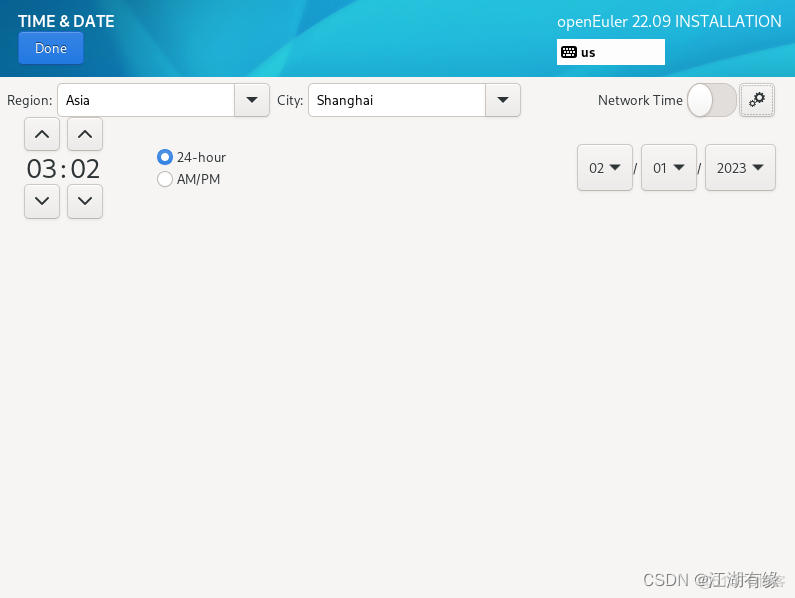Select the 24-hour radio button

(165, 157)
